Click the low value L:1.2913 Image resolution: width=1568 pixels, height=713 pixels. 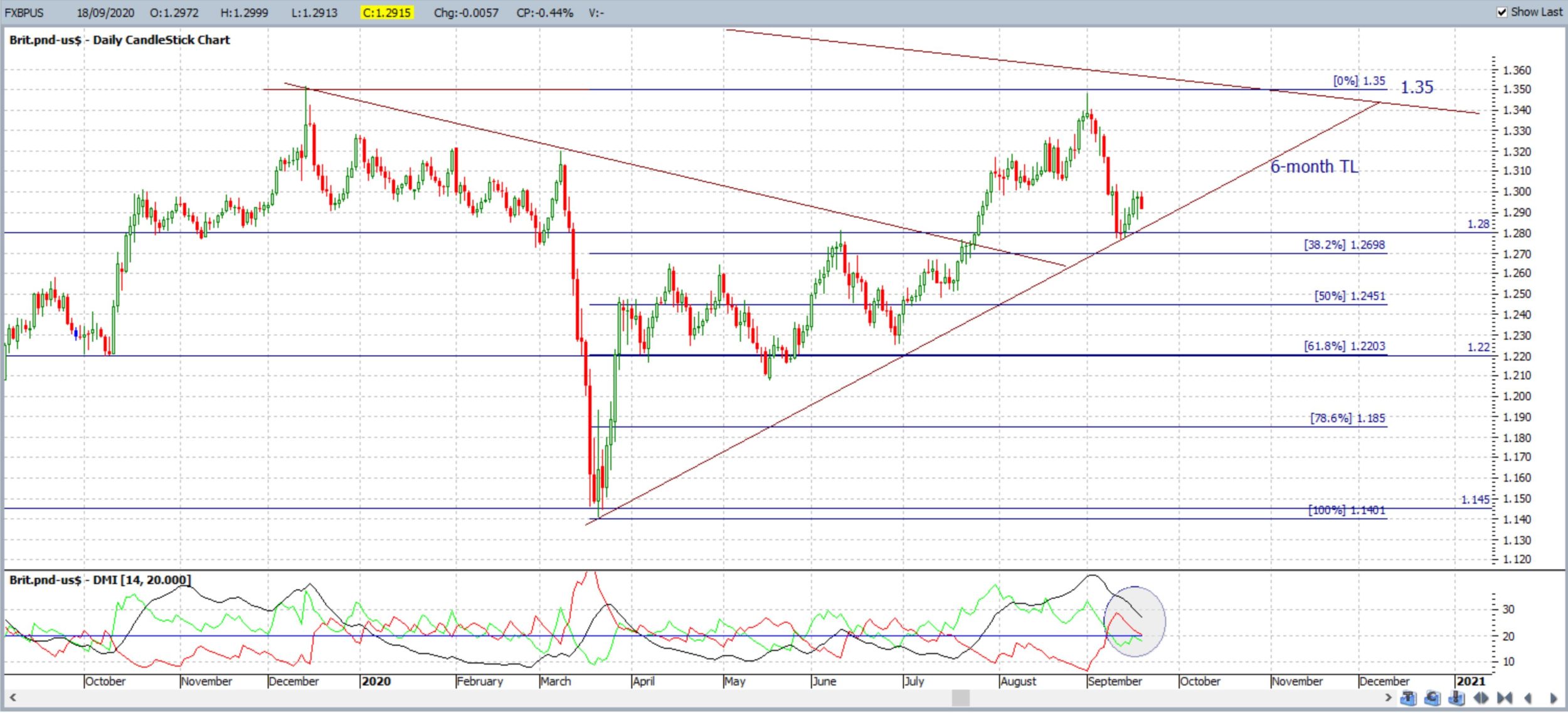314,13
